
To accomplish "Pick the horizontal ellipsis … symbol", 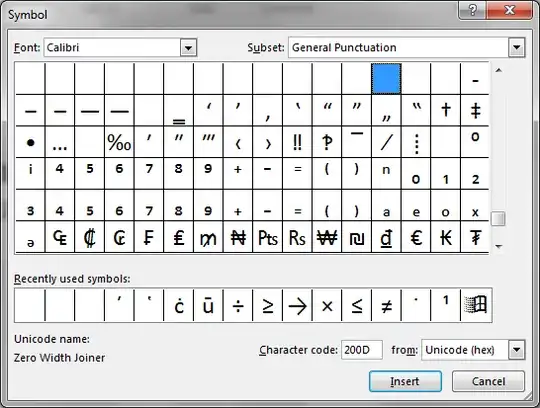I will tap(60, 142).
